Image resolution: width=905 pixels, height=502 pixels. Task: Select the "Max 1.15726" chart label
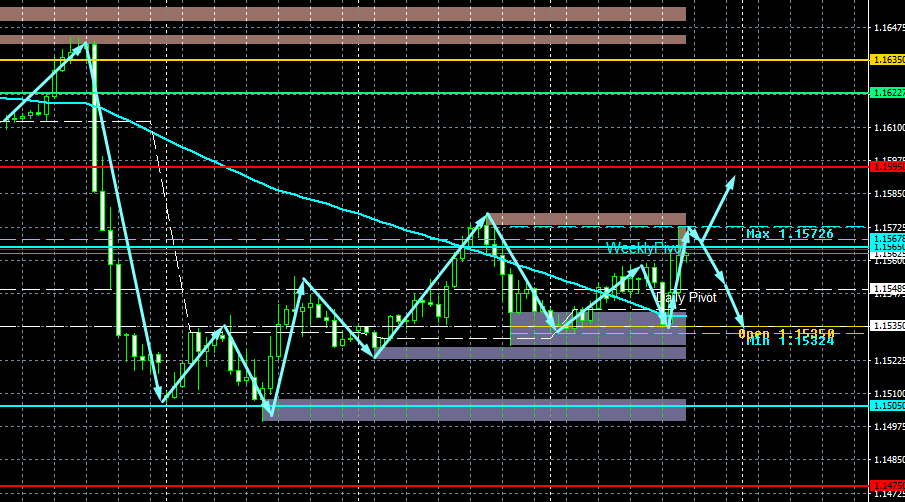[790, 234]
